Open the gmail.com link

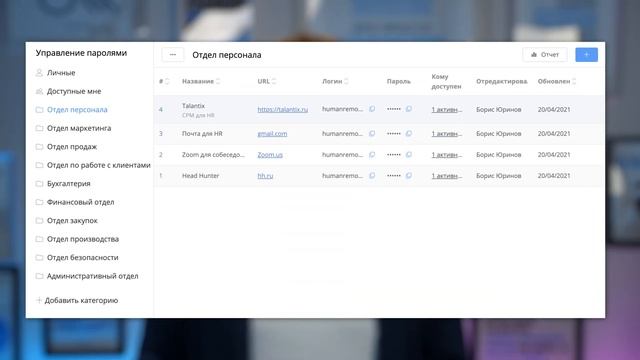click(272, 133)
